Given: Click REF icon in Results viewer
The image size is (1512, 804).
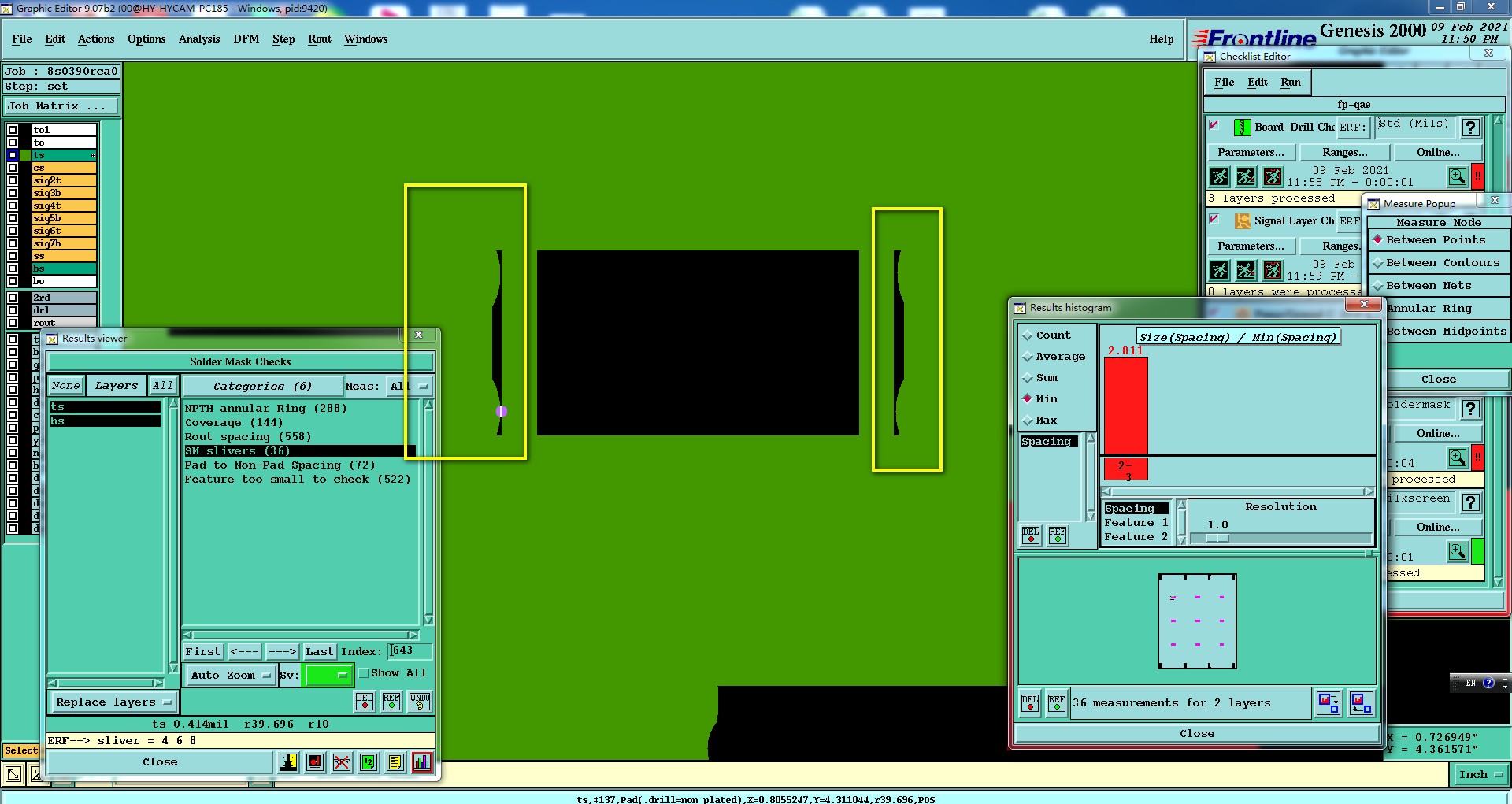Looking at the screenshot, I should (x=391, y=701).
